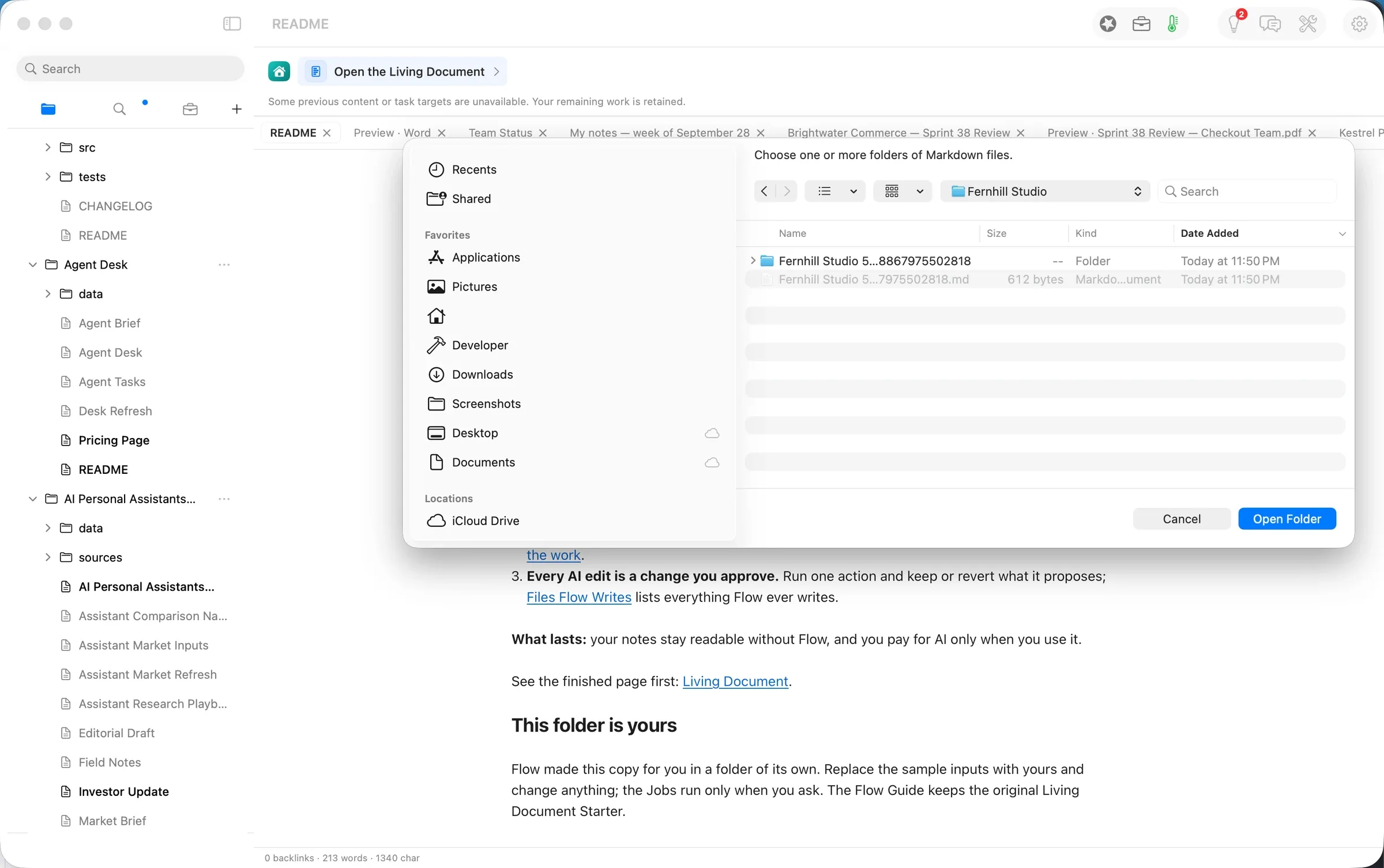Select iCloud Drive location
This screenshot has height=868, width=1384.
pyautogui.click(x=485, y=520)
